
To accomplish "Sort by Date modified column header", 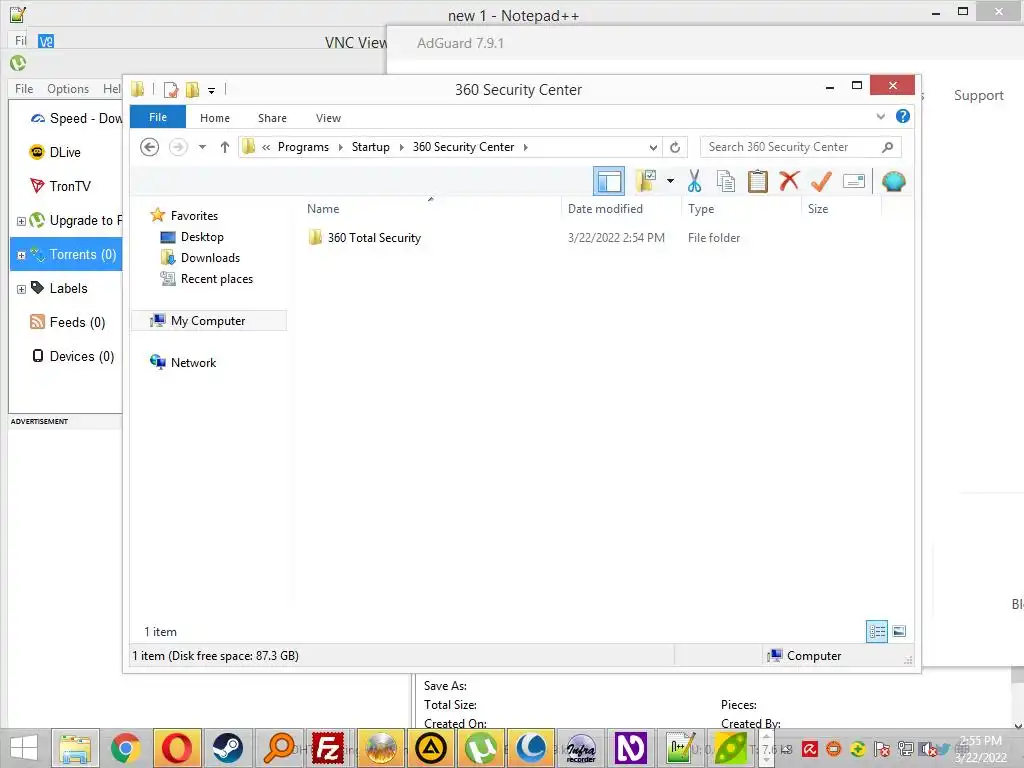I will 605,209.
